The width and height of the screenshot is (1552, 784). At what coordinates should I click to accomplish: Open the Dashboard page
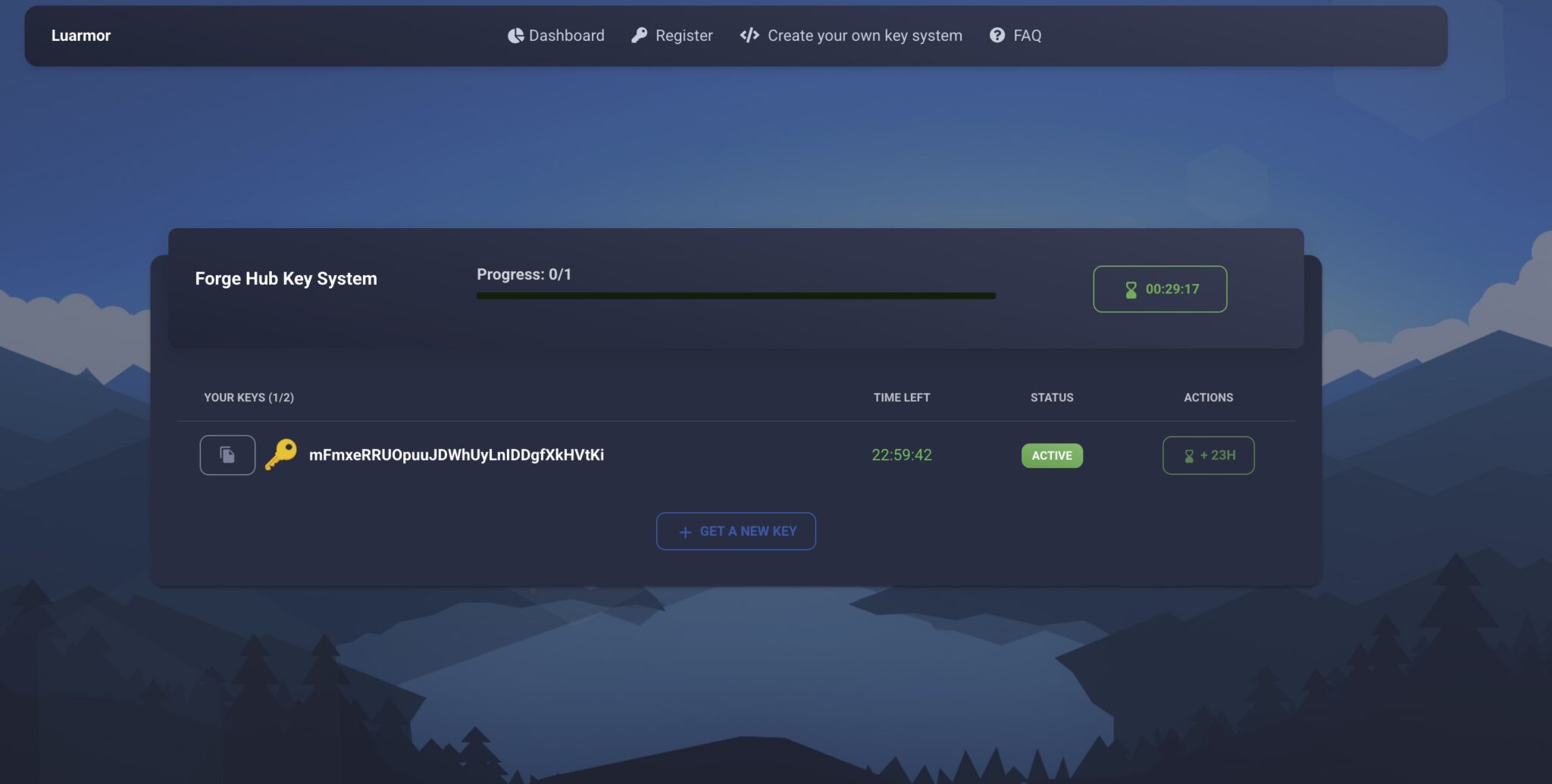click(x=566, y=36)
